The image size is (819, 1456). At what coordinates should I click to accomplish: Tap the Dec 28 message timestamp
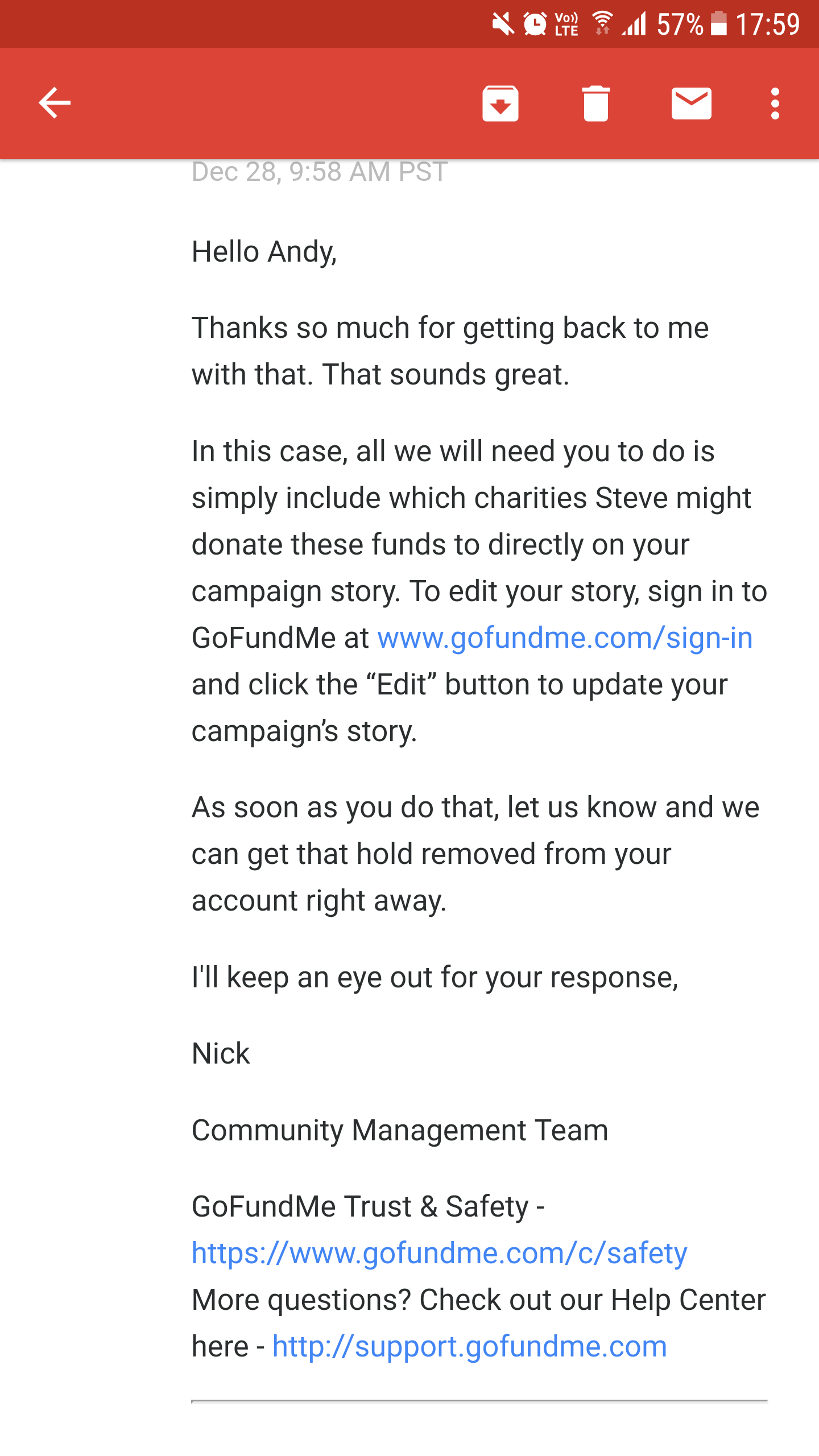pos(320,171)
